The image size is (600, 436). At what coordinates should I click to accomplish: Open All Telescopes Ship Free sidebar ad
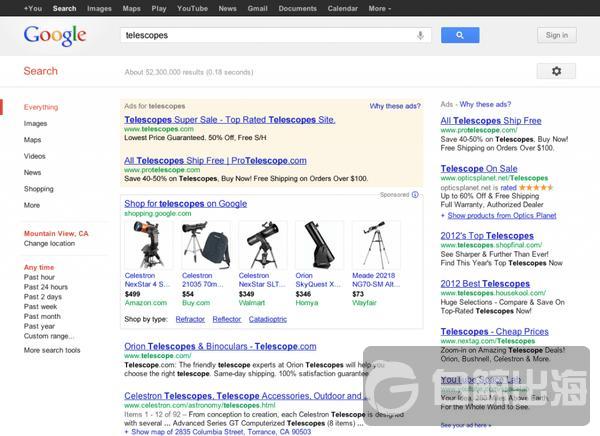[x=491, y=121]
